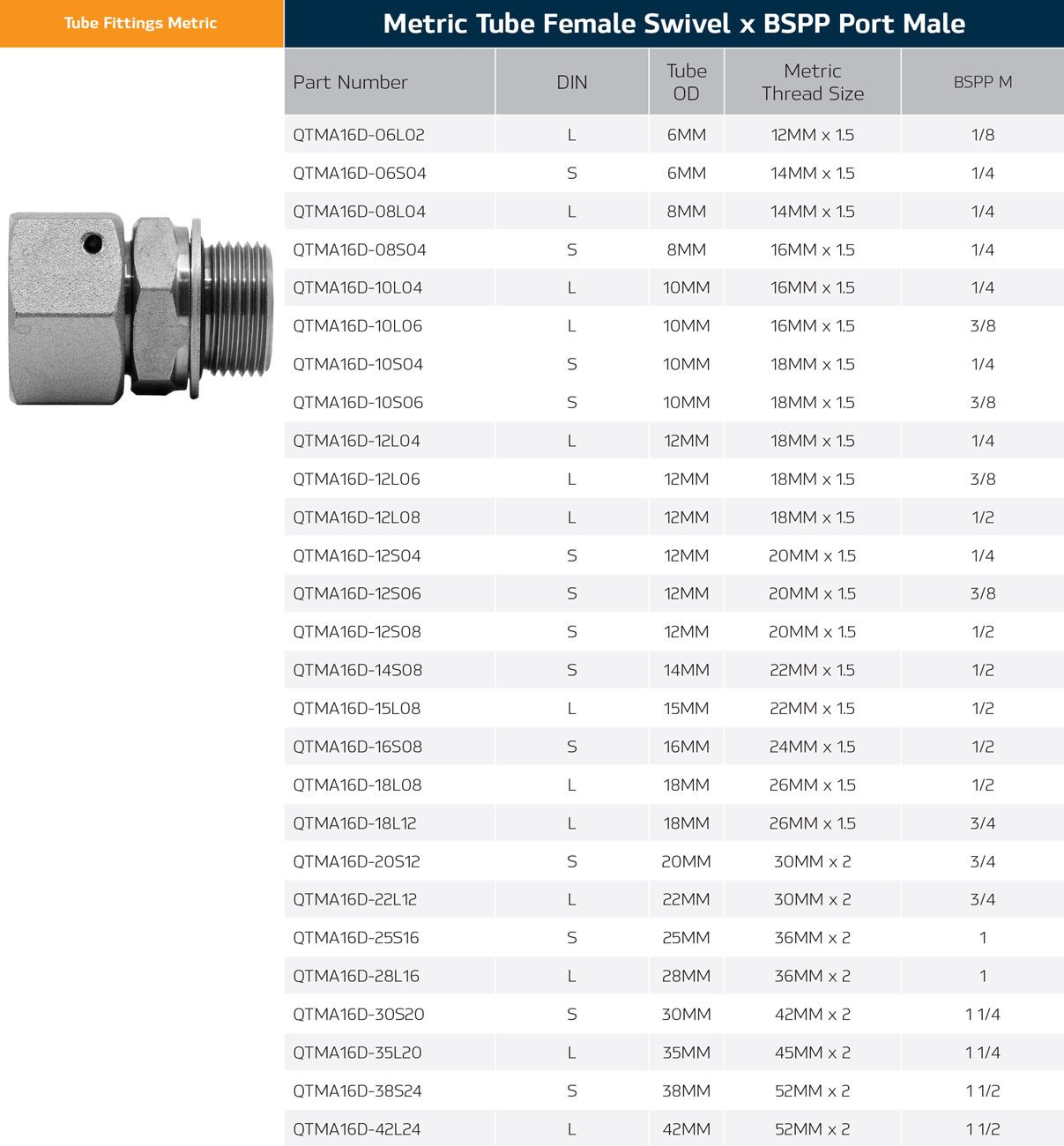Click the DIN column header

571,82
